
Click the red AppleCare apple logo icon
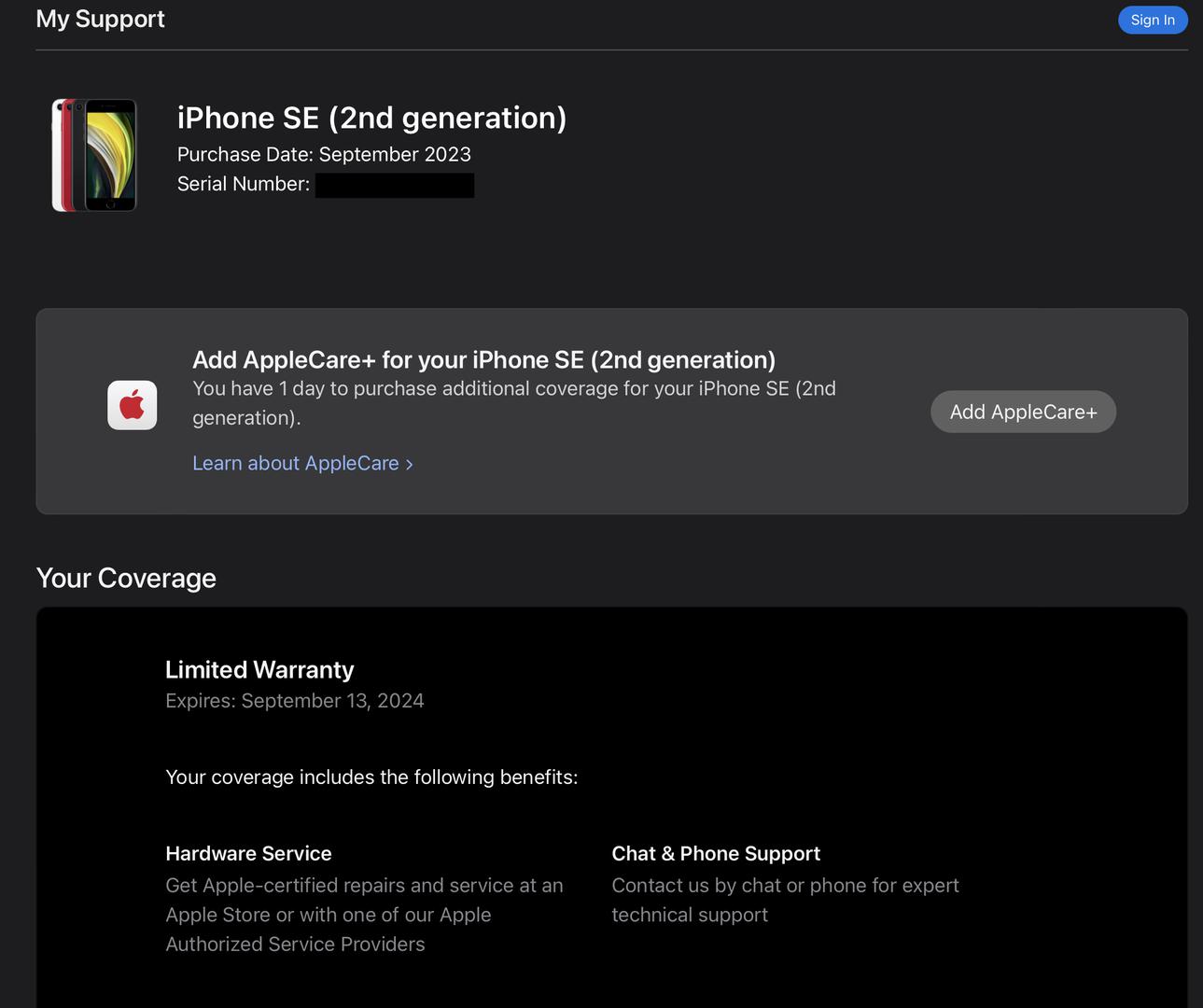[x=133, y=405]
